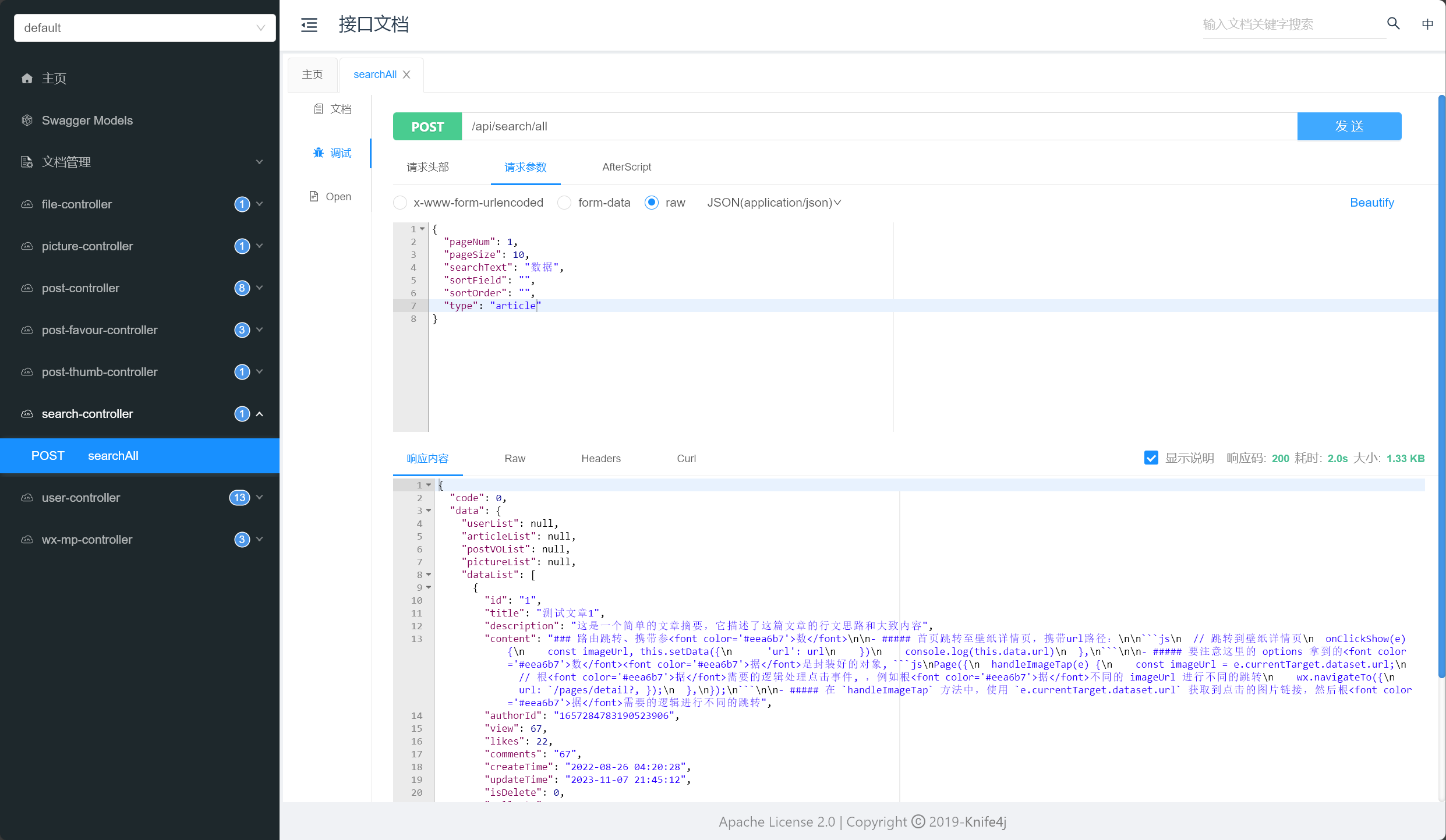Click the Open file icon
The width and height of the screenshot is (1446, 840).
click(x=314, y=196)
